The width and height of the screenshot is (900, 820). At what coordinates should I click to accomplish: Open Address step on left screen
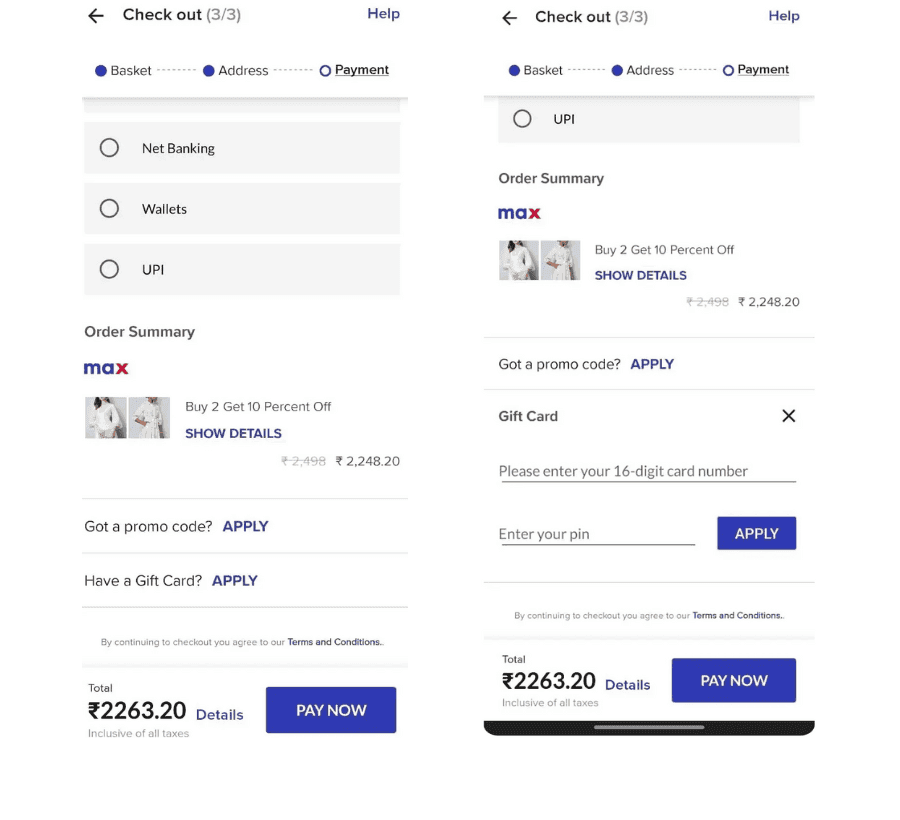coord(243,71)
